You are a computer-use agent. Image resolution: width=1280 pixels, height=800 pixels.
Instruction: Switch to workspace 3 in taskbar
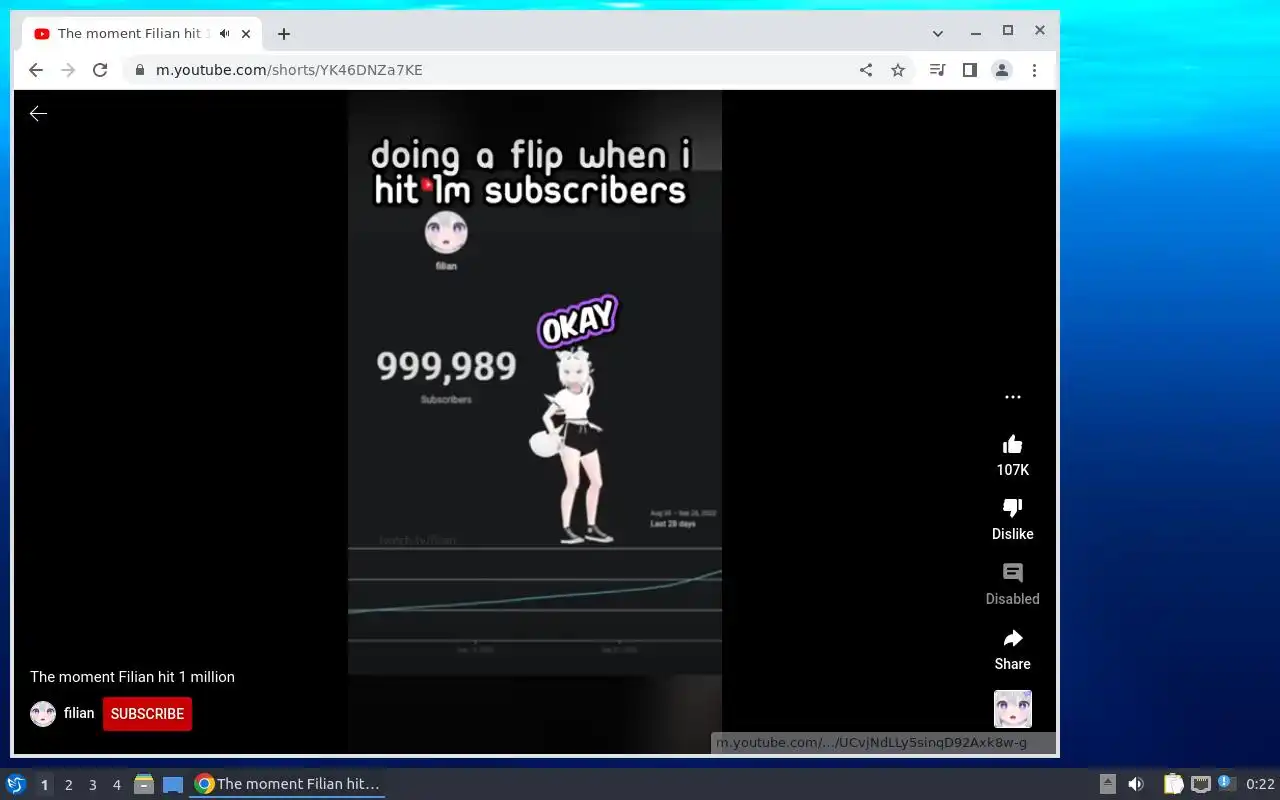(x=92, y=785)
